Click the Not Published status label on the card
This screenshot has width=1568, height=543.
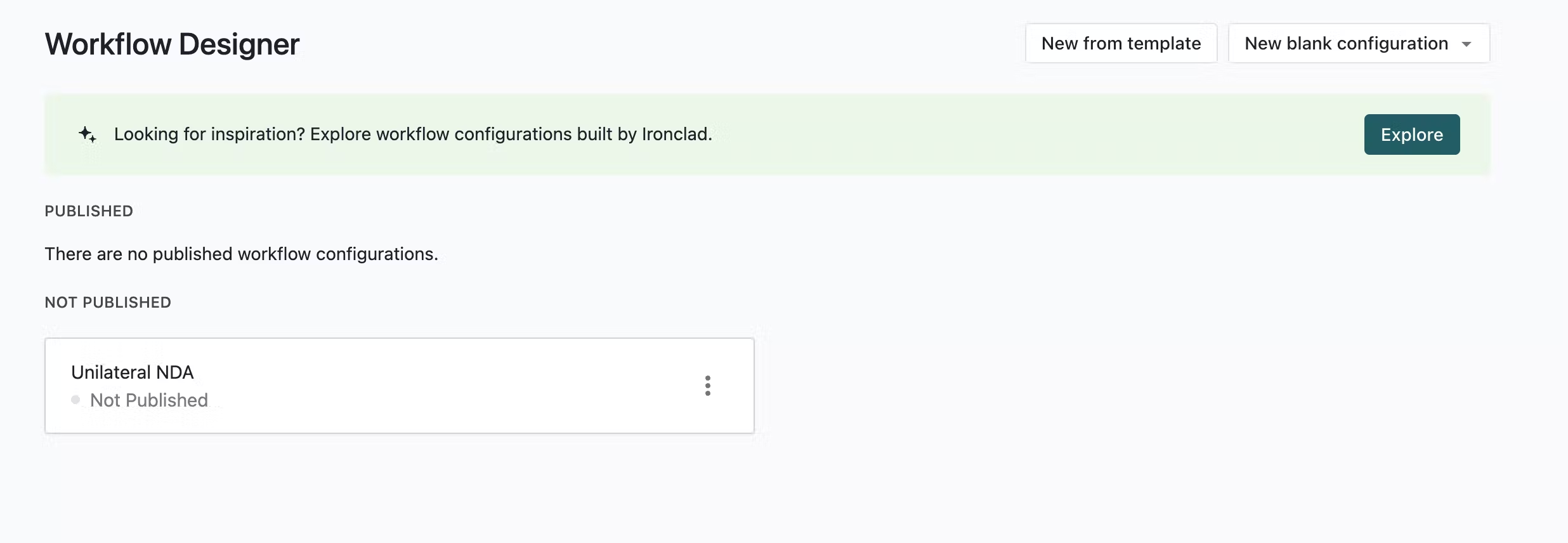[149, 400]
